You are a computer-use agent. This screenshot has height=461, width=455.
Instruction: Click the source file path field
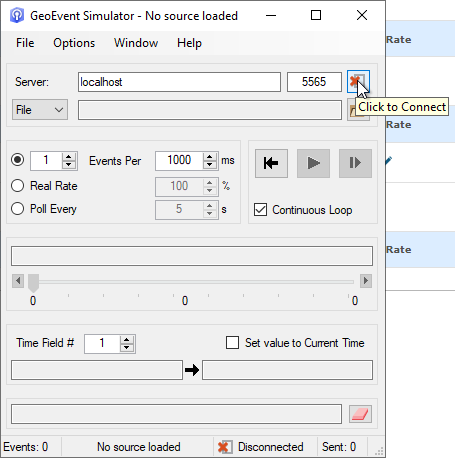coord(210,110)
